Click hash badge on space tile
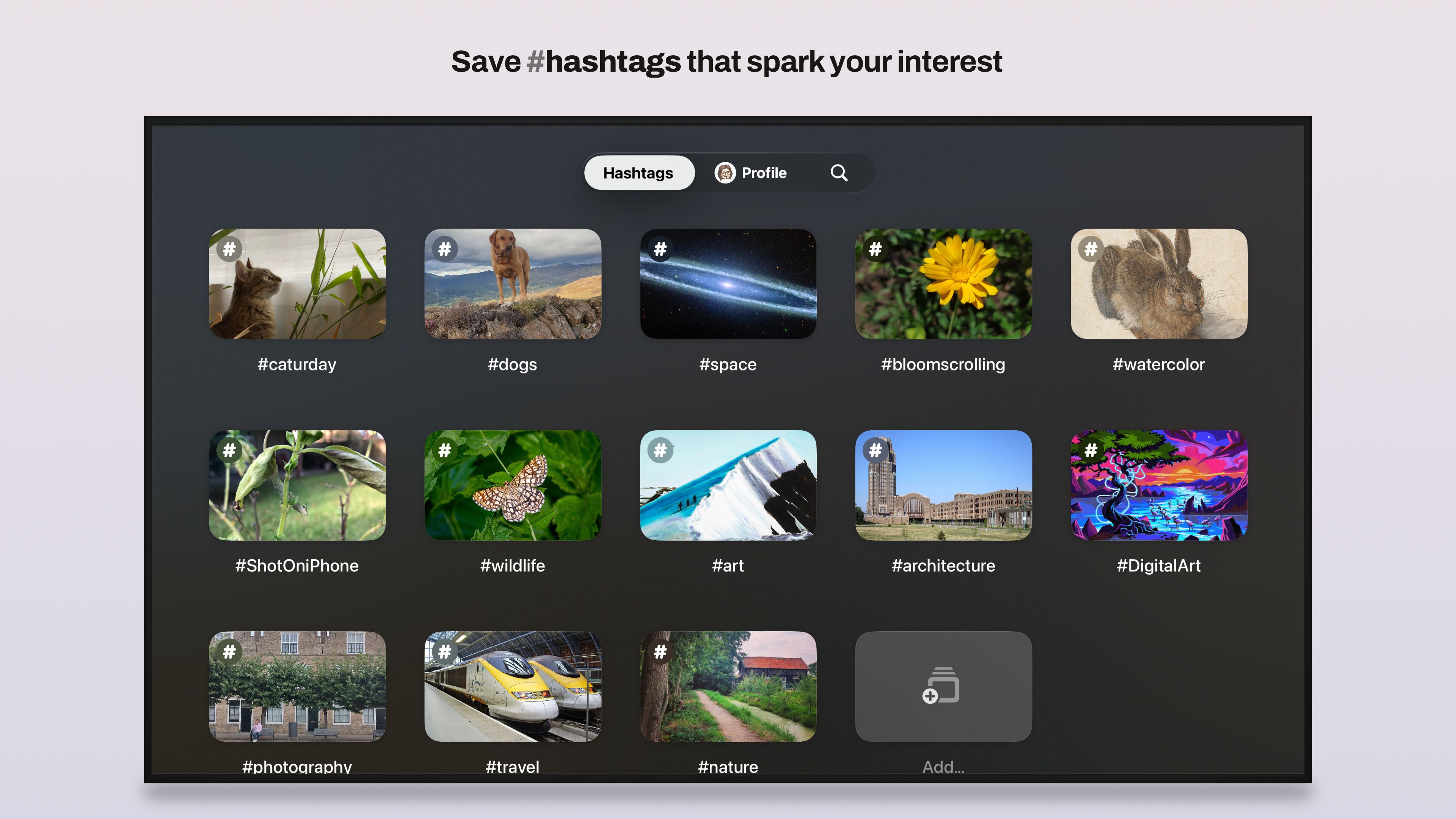The height and width of the screenshot is (819, 1456). [660, 249]
